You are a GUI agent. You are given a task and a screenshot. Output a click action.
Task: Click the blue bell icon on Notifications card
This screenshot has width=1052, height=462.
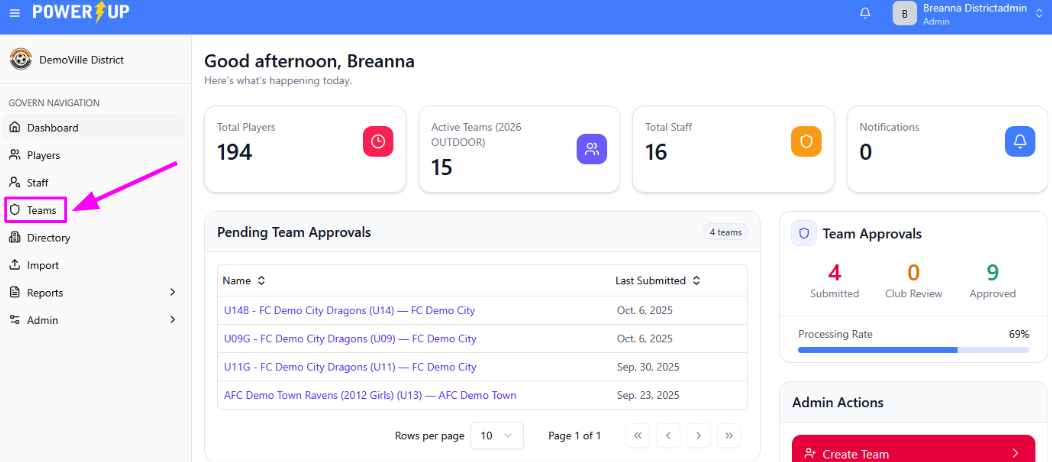pyautogui.click(x=1020, y=141)
